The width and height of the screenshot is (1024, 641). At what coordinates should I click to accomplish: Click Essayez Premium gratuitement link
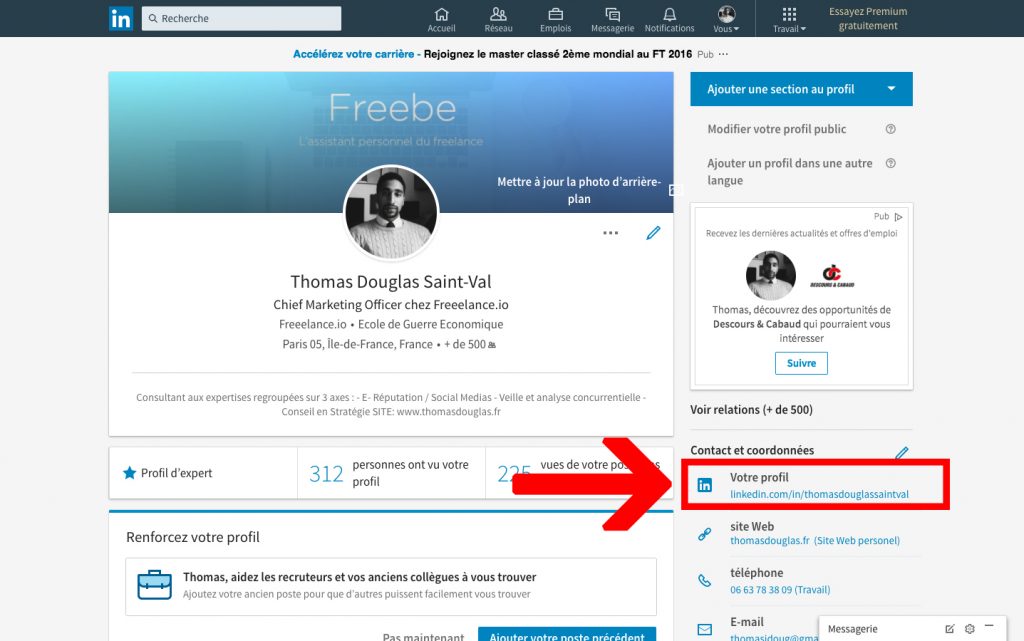point(868,18)
